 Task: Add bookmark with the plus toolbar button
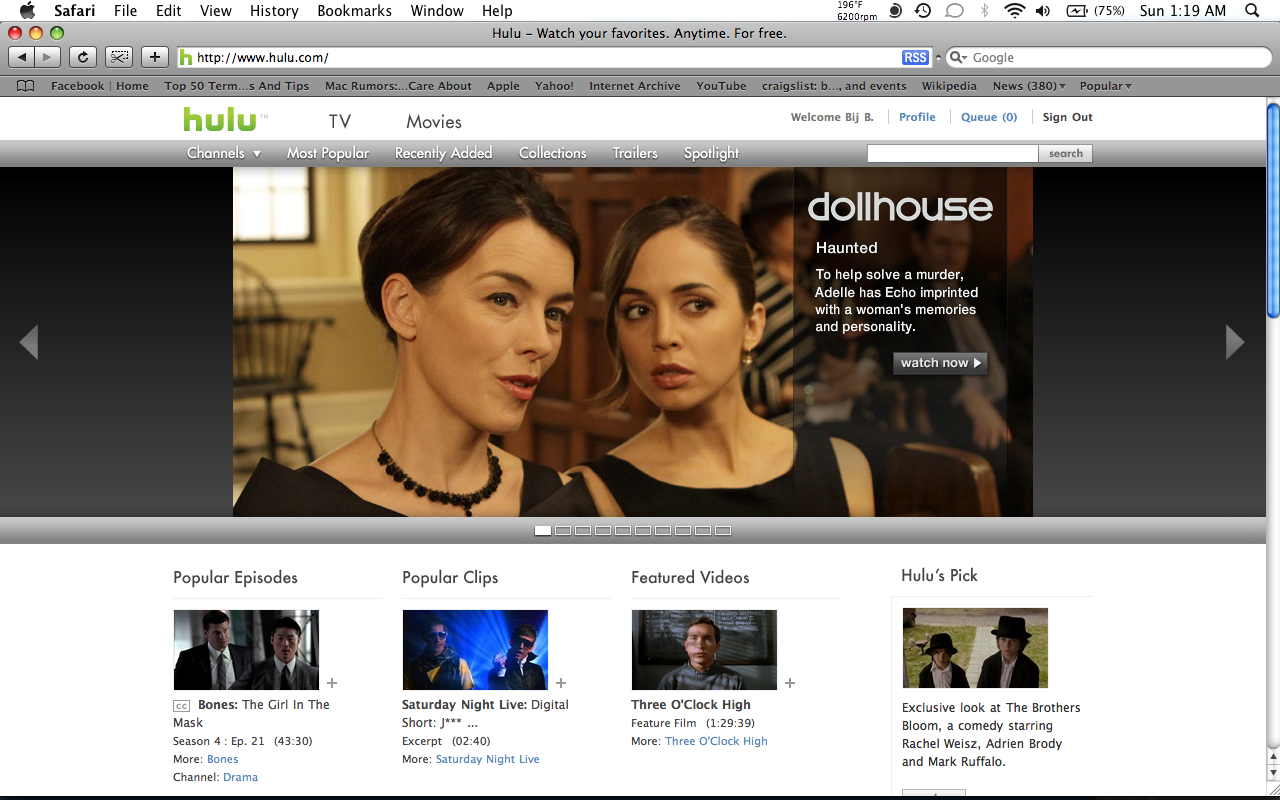pos(154,57)
